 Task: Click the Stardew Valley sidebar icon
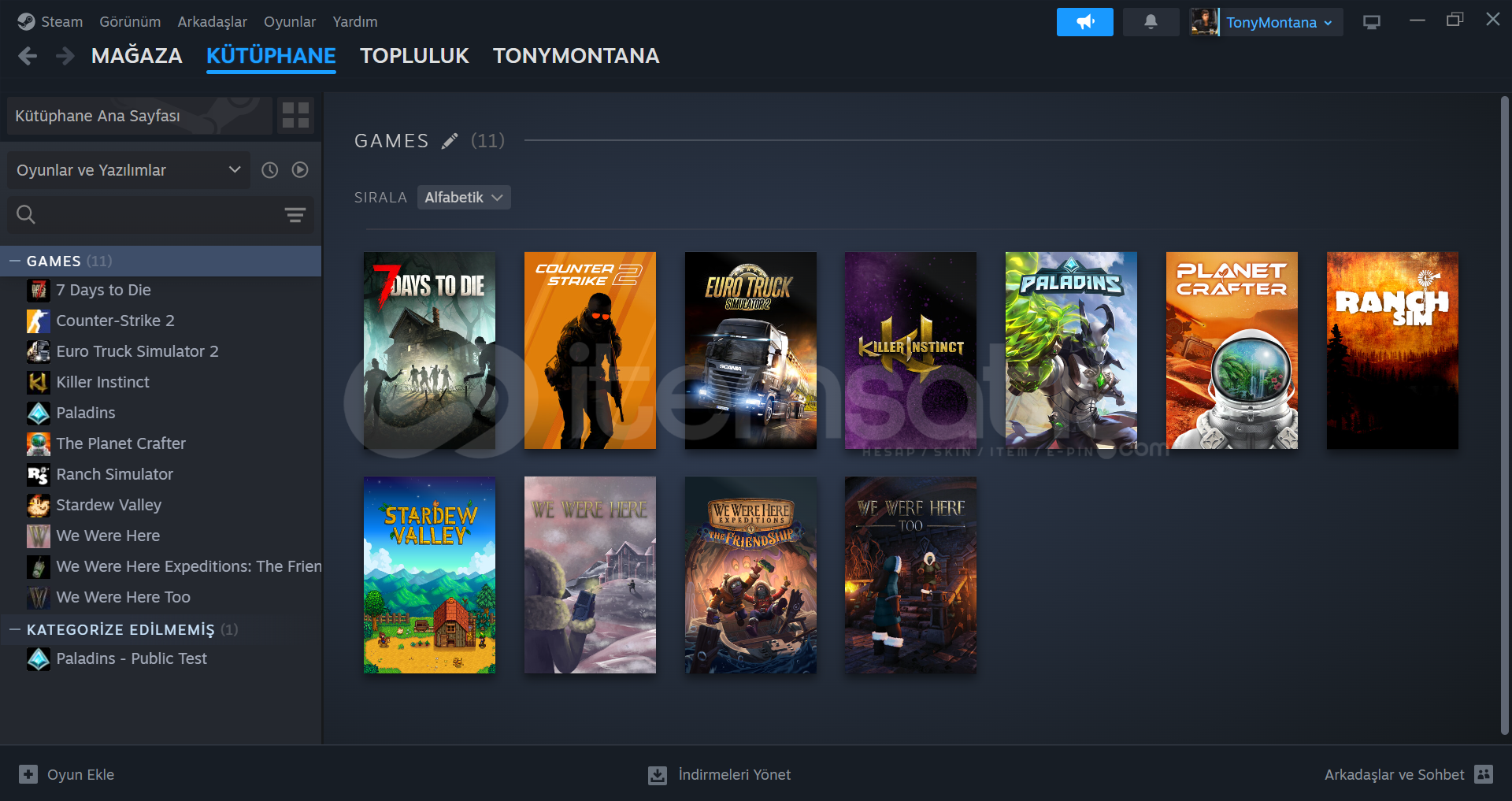coord(38,506)
